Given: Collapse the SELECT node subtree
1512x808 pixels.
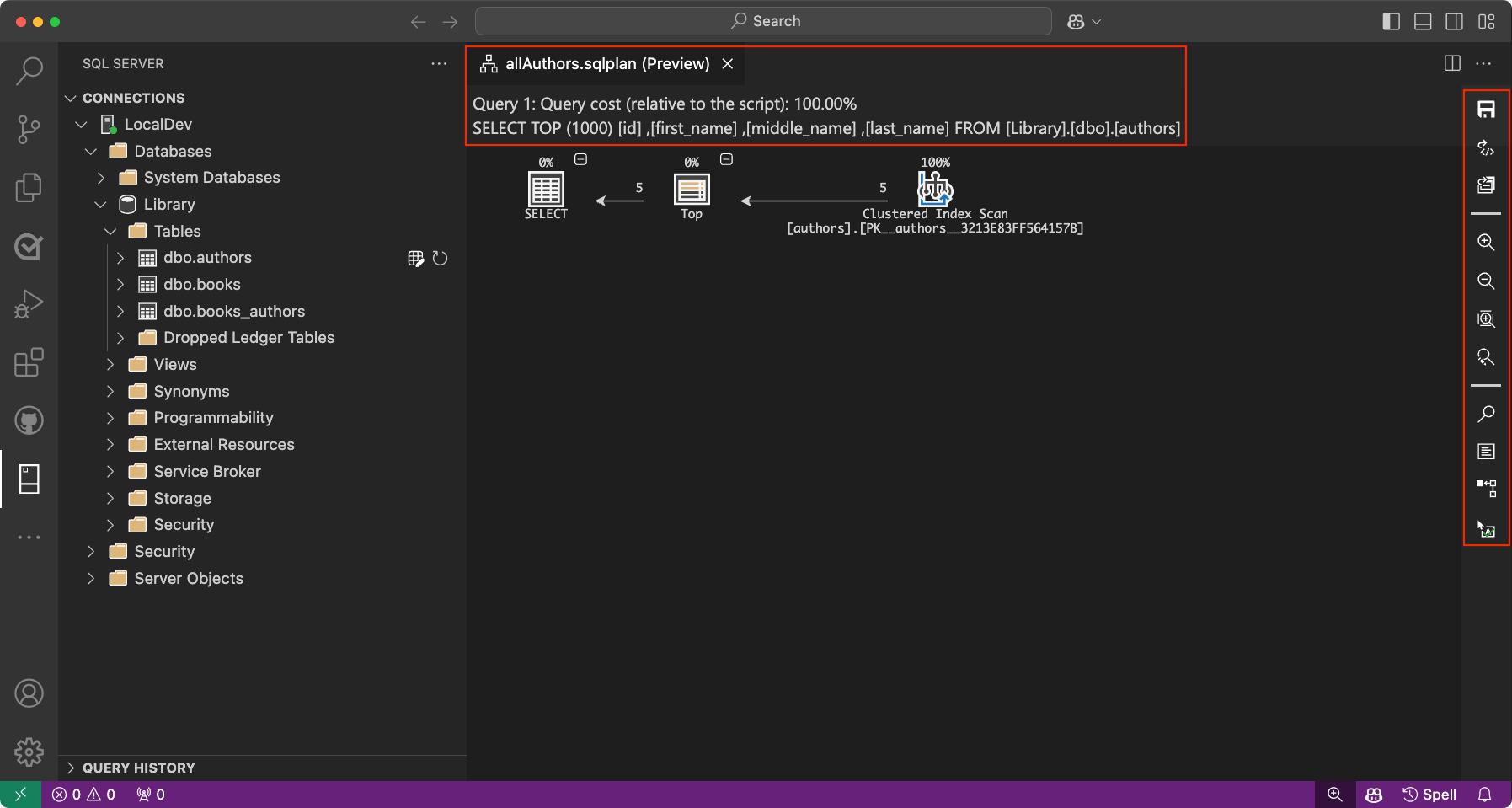Looking at the screenshot, I should coord(580,159).
